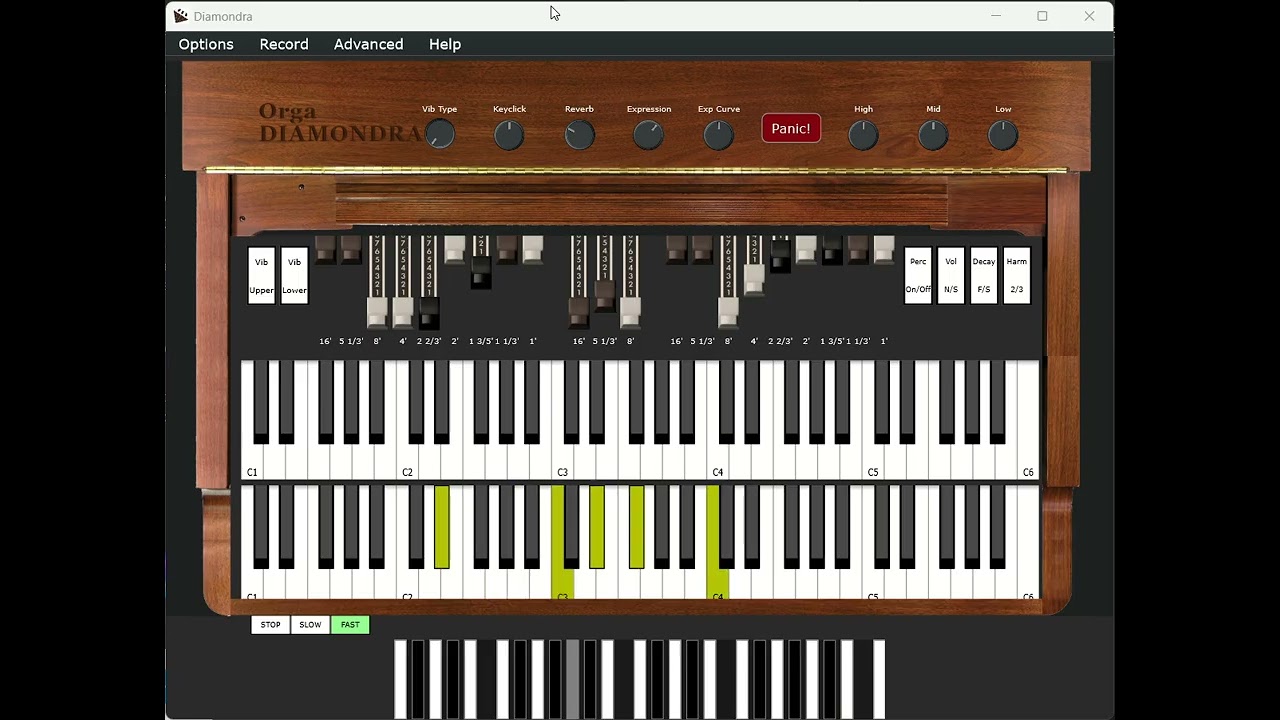Click the 2' drawbar in the right group
Screen dimensions: 1280x720
(807, 250)
